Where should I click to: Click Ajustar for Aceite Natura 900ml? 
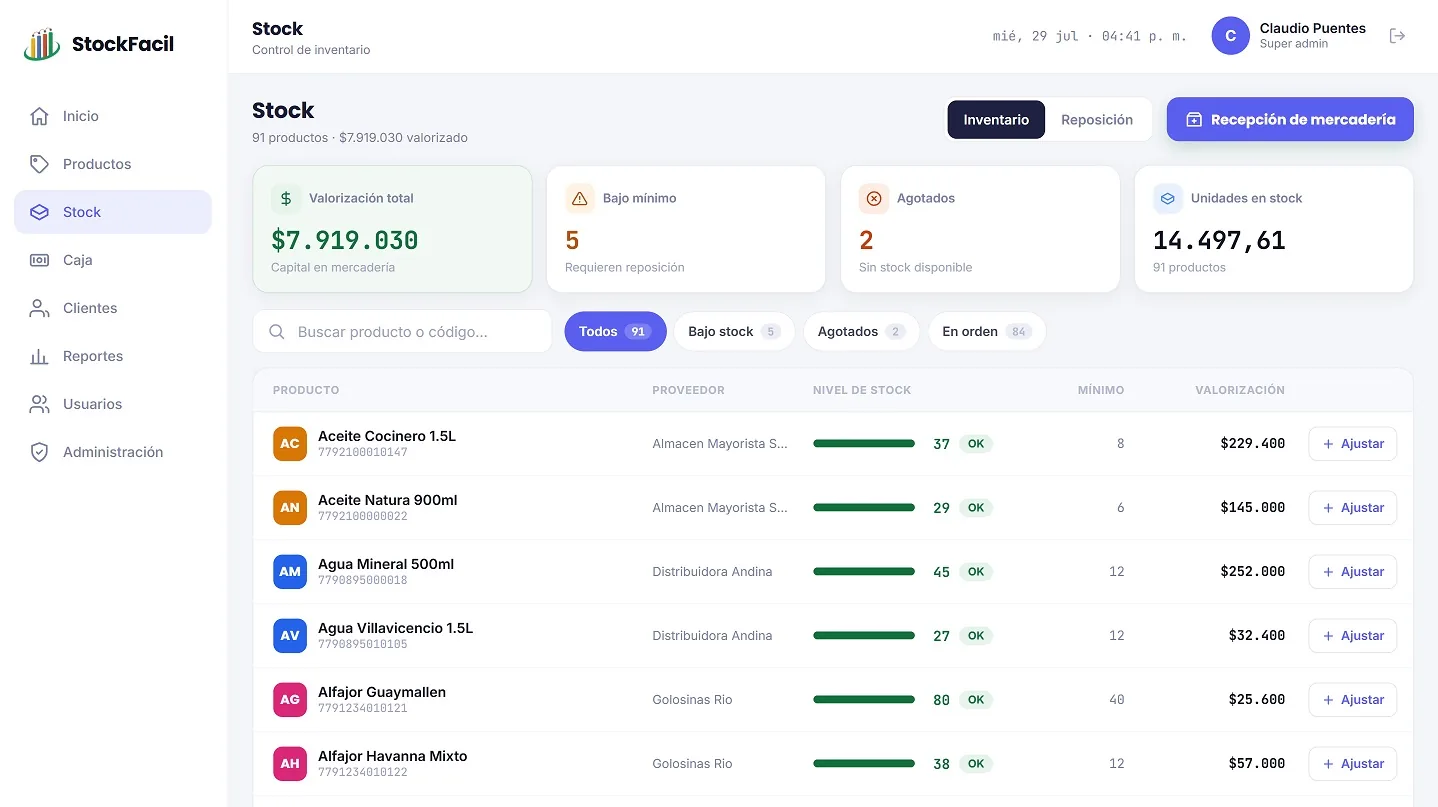(1352, 508)
